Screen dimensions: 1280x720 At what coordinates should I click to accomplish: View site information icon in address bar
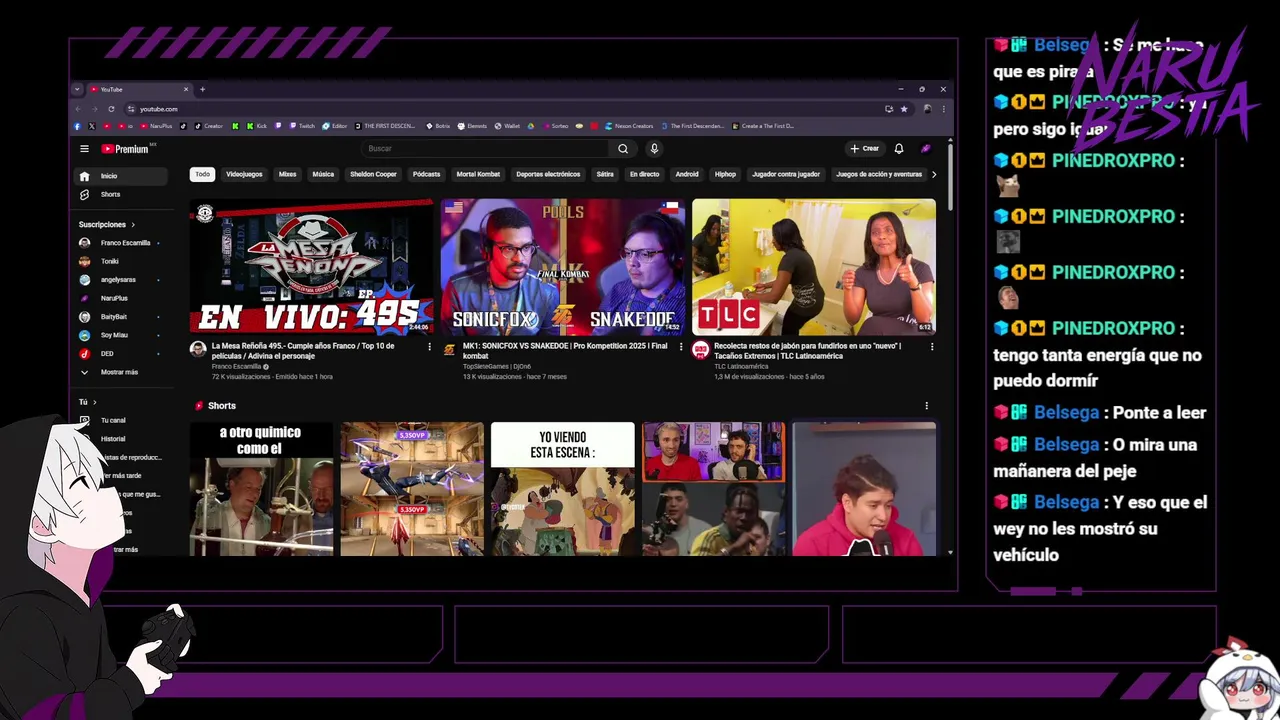pos(131,109)
